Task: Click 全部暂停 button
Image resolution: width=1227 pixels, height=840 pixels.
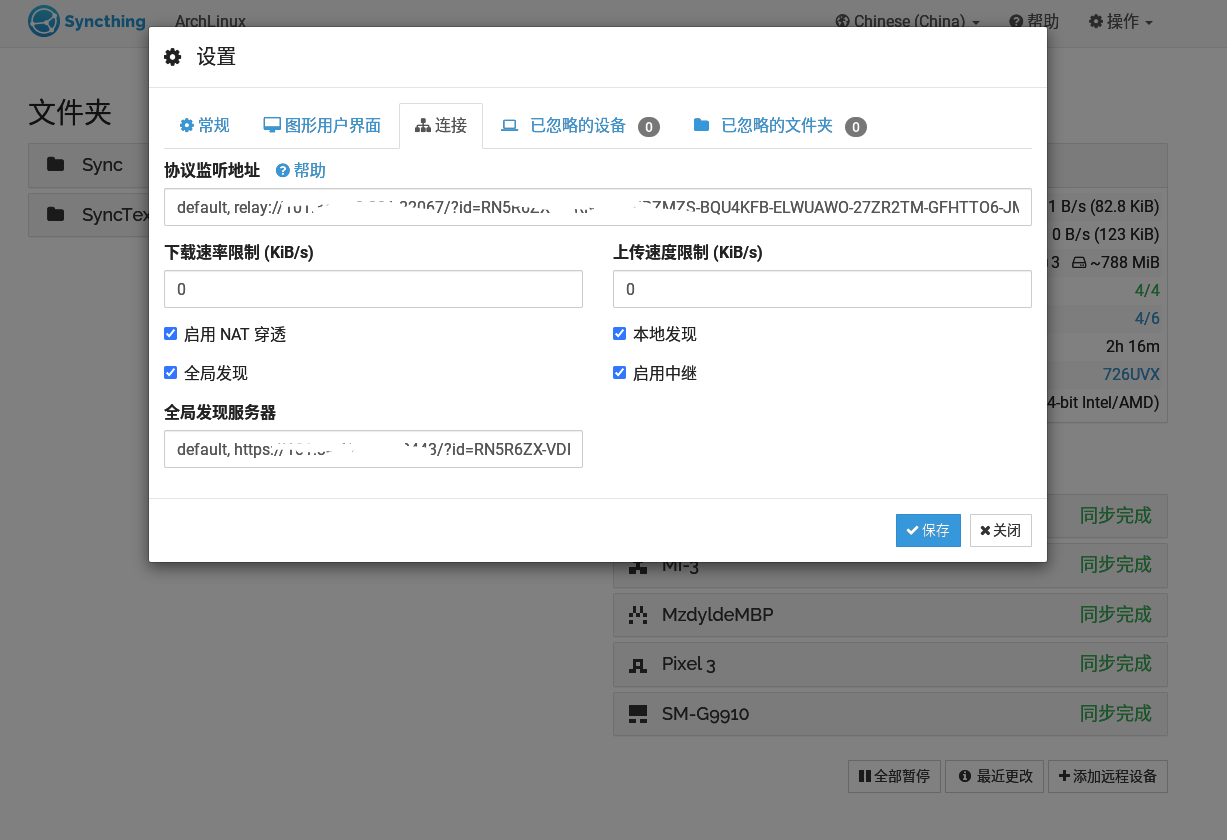Action: point(894,776)
